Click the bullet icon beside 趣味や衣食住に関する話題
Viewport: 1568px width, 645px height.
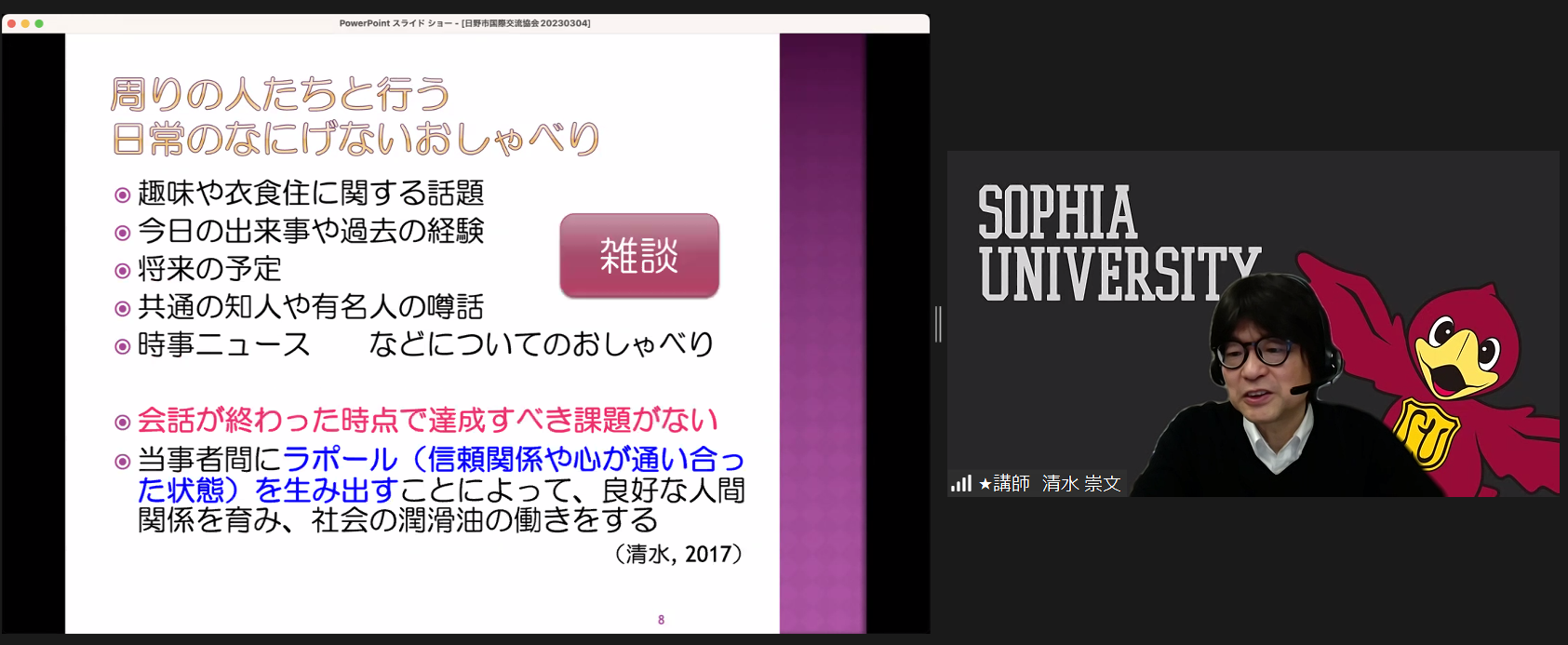pyautogui.click(x=122, y=195)
